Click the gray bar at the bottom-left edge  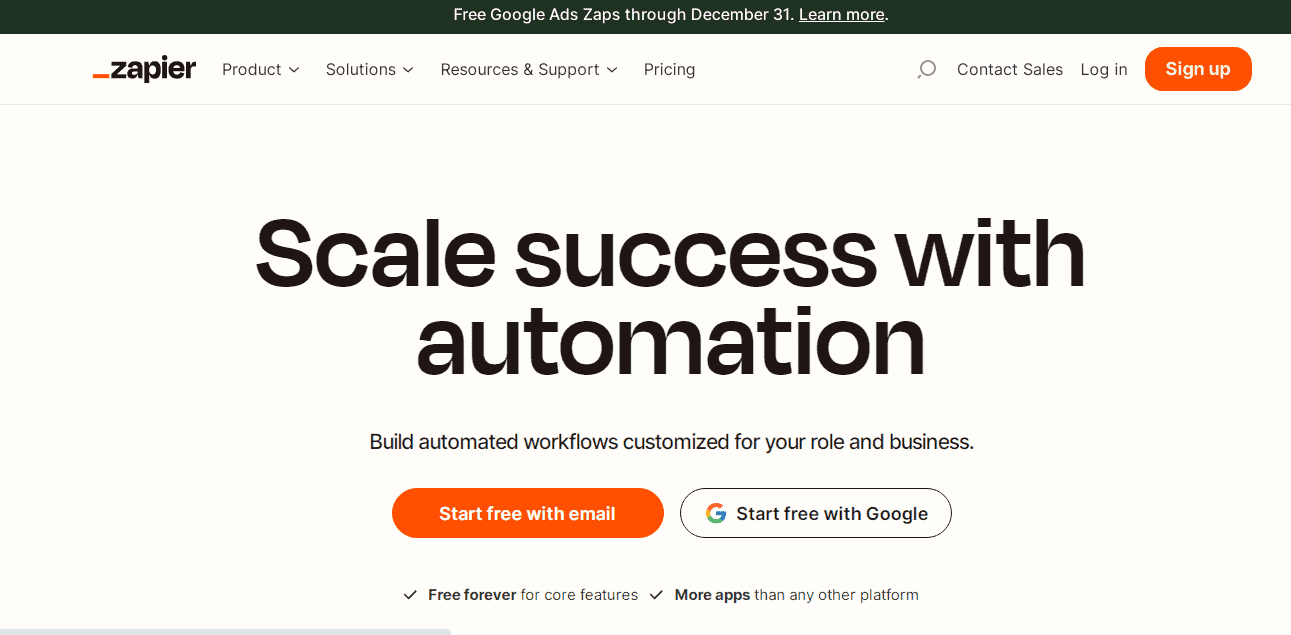pyautogui.click(x=225, y=632)
